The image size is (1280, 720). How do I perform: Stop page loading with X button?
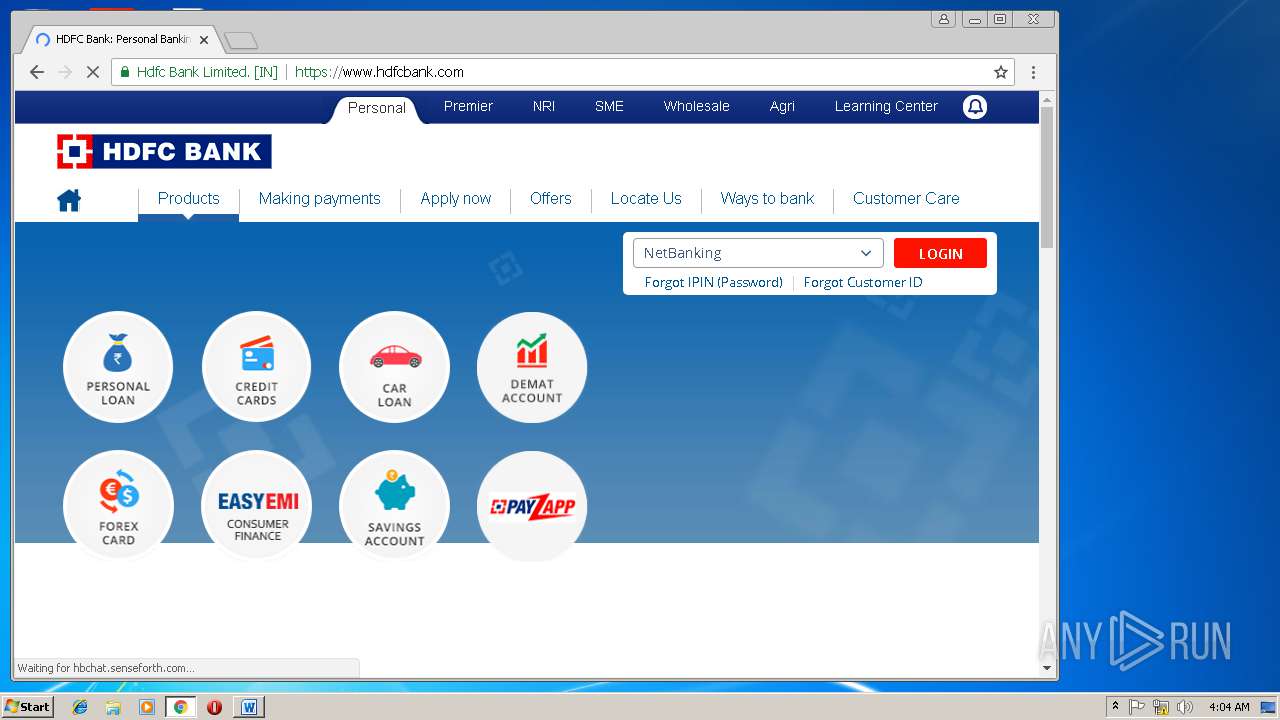click(x=92, y=72)
